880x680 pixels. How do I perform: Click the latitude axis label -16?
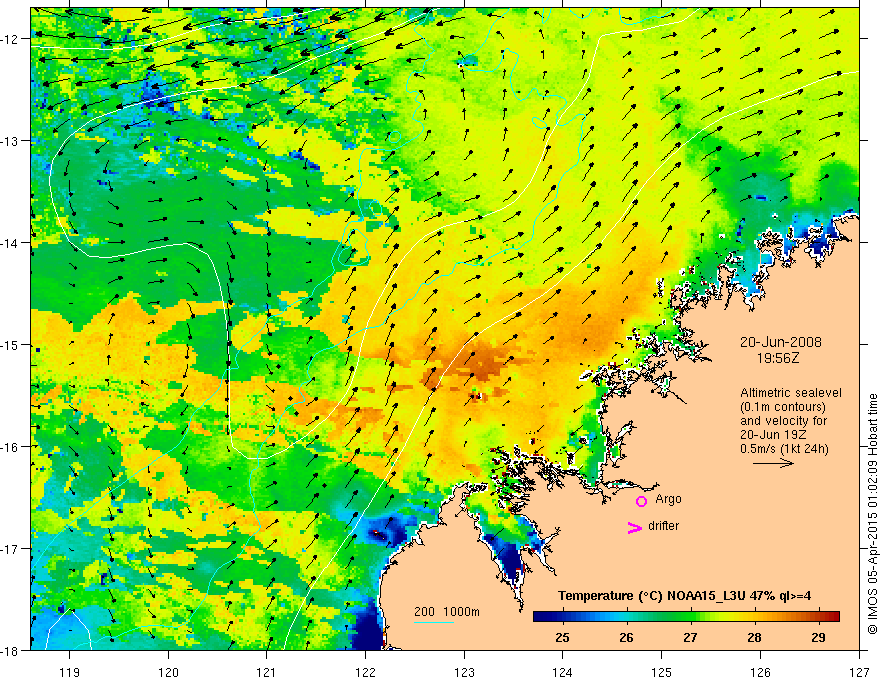[x=11, y=447]
